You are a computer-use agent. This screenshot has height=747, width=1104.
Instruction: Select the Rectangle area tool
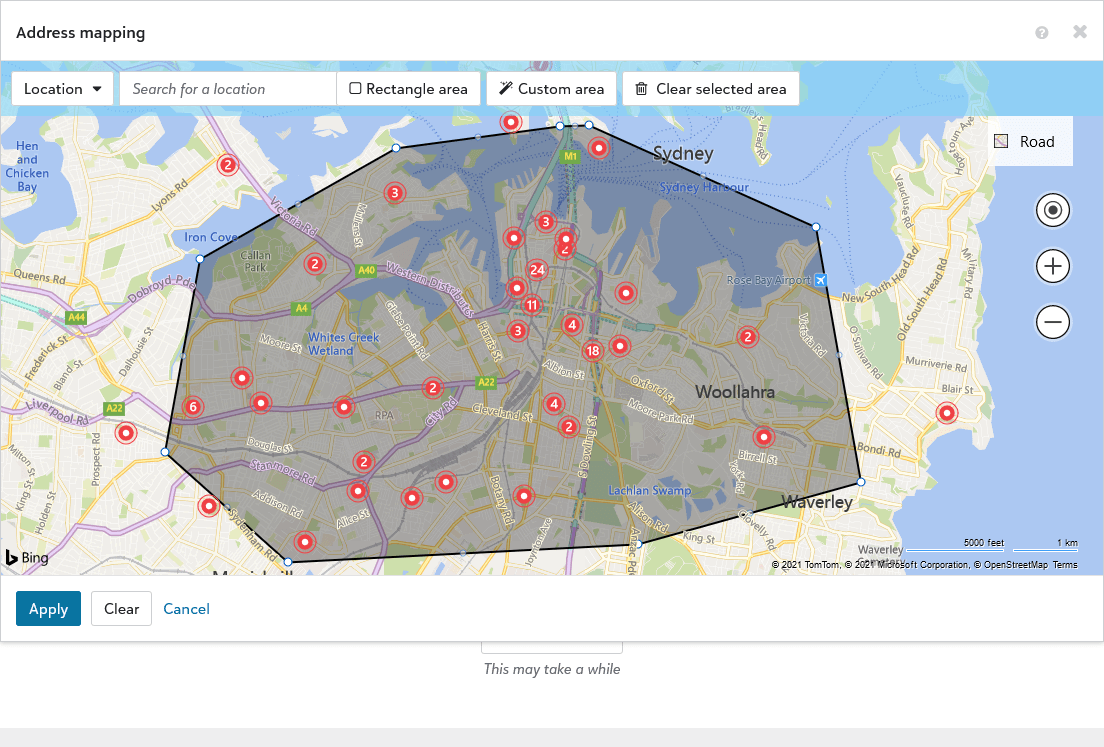pyautogui.click(x=408, y=89)
